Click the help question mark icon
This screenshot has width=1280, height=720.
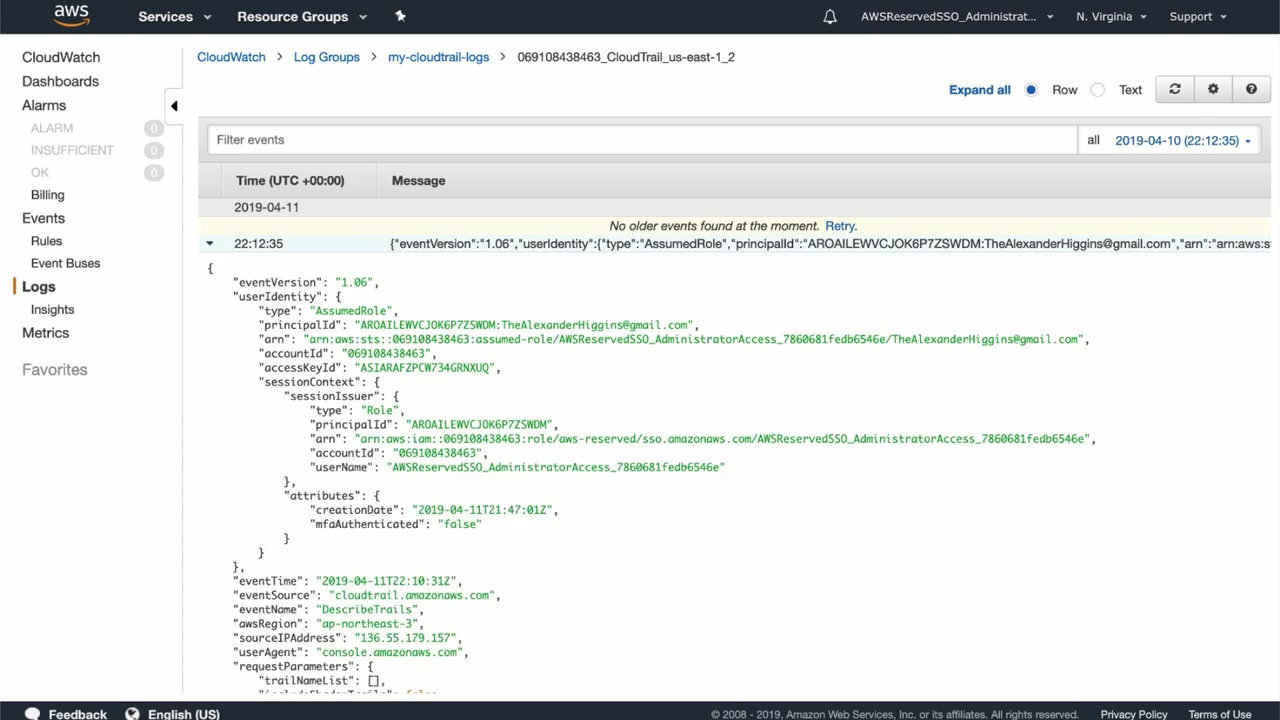[x=1251, y=89]
